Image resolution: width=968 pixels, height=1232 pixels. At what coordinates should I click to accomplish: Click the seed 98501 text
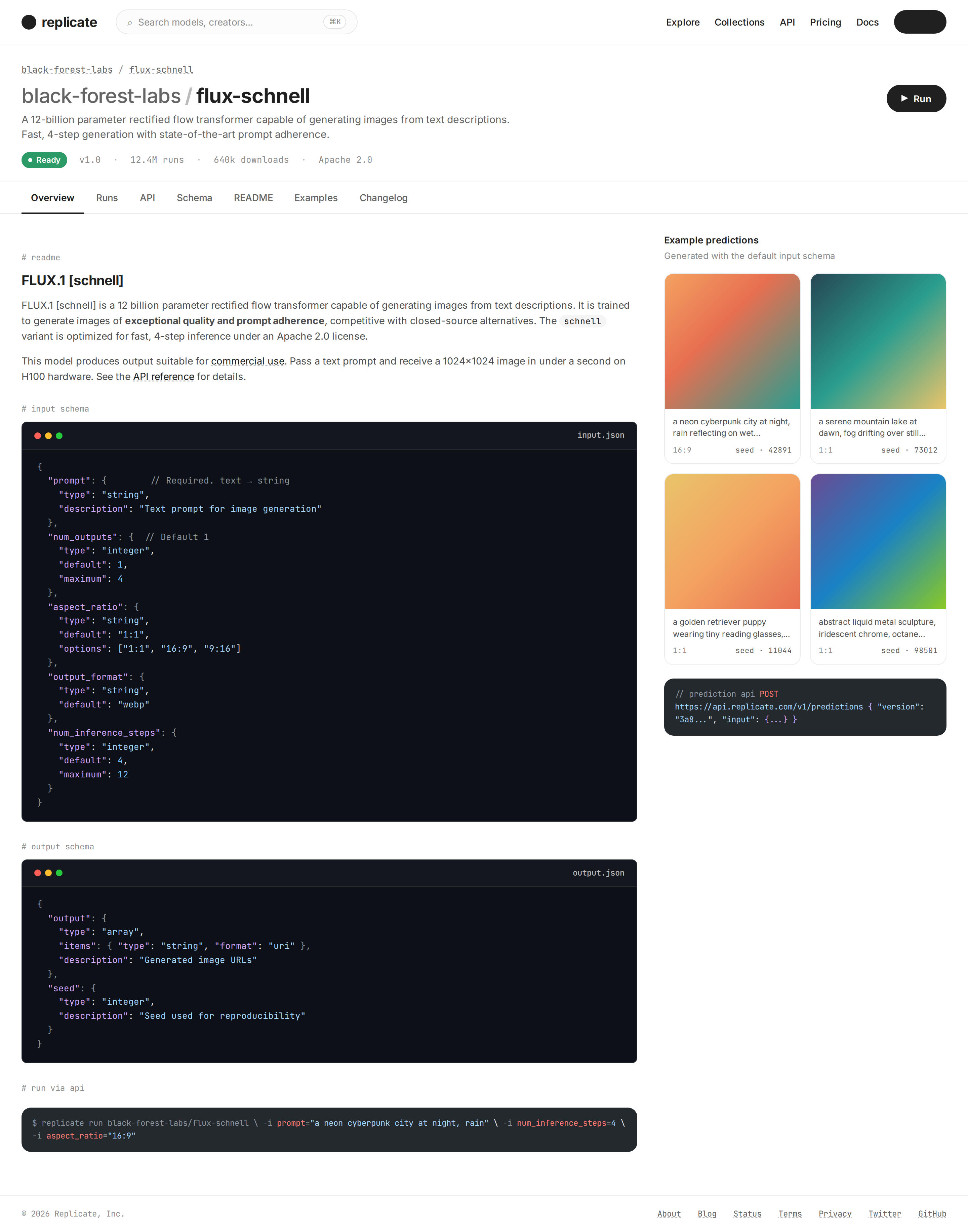point(909,651)
